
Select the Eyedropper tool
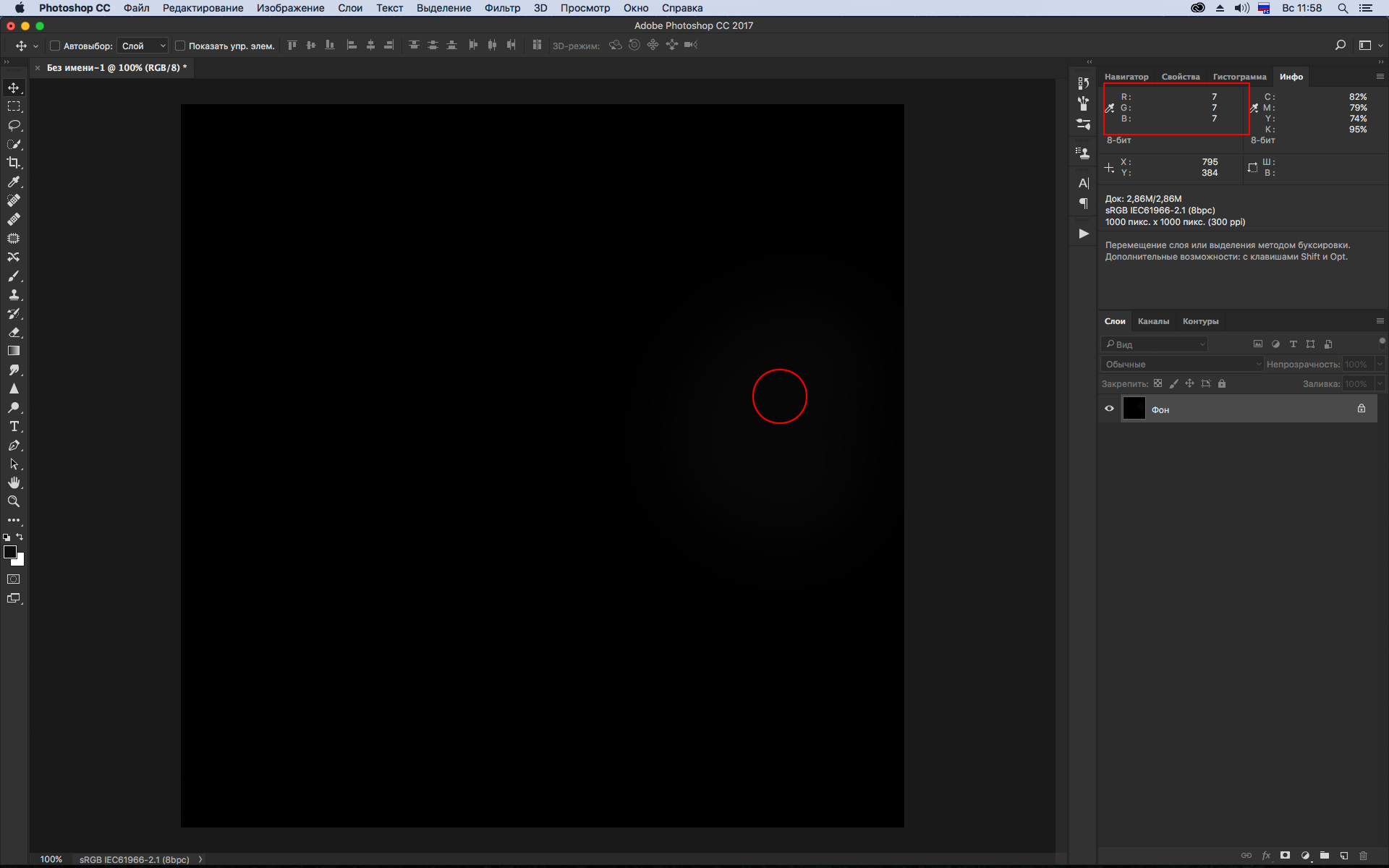14,182
